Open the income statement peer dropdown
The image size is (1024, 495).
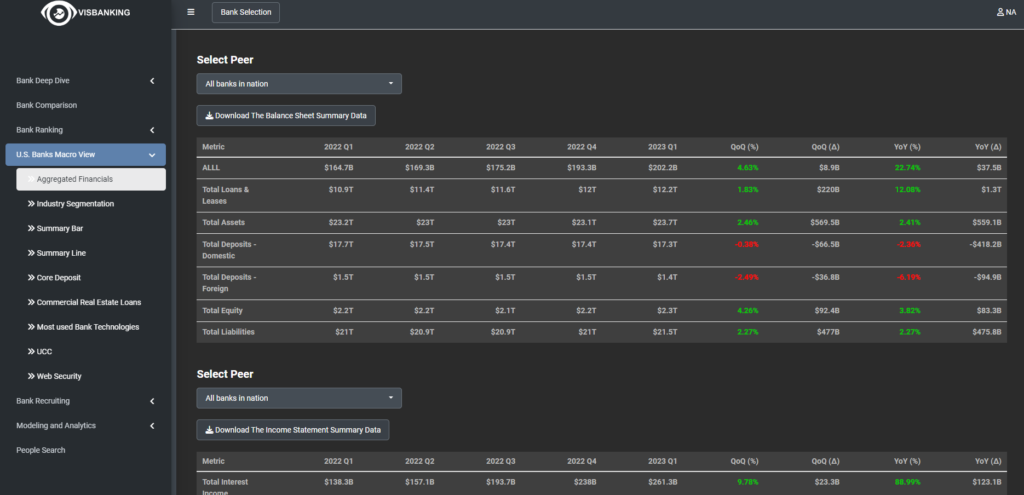[299, 398]
